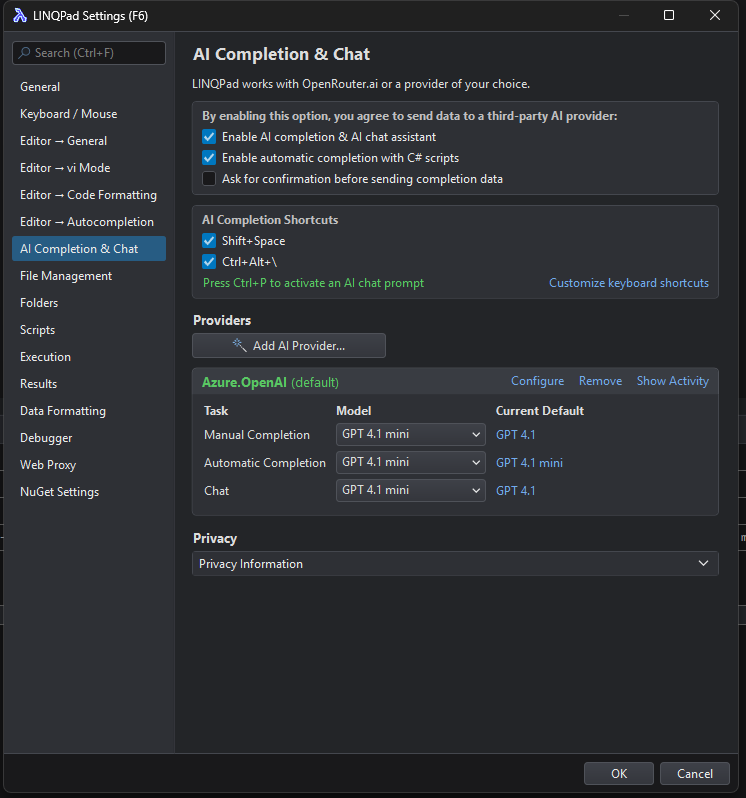The image size is (746, 798).
Task: Maximize the LINQPad Settings window
Action: pyautogui.click(x=669, y=15)
